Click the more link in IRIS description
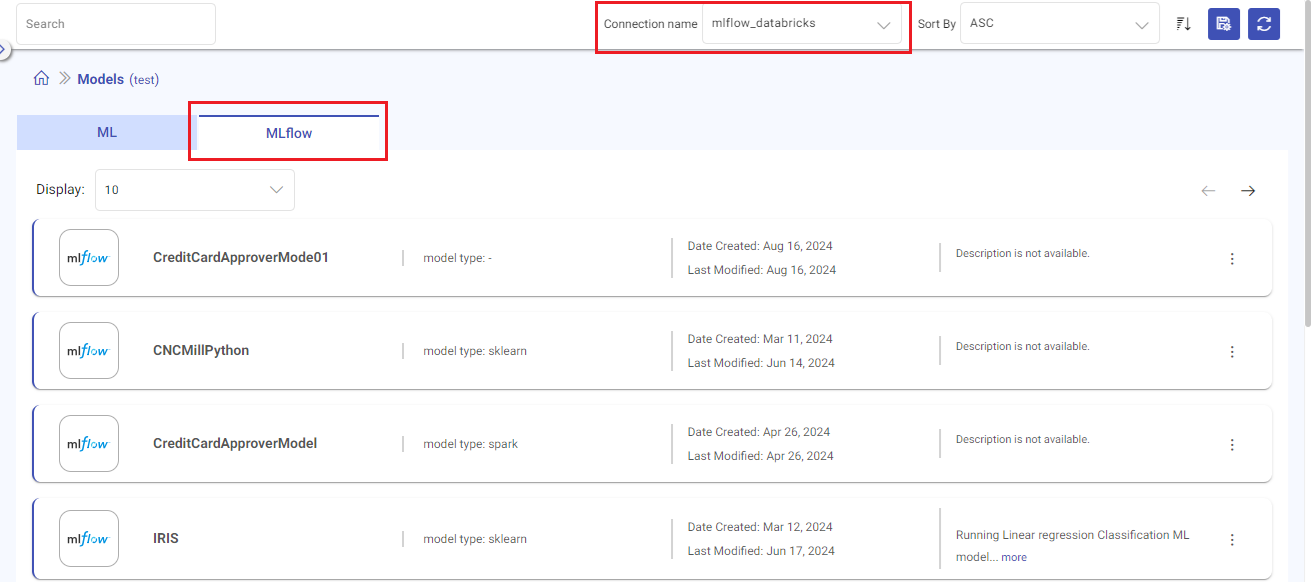Image resolution: width=1311 pixels, height=582 pixels. [1013, 557]
